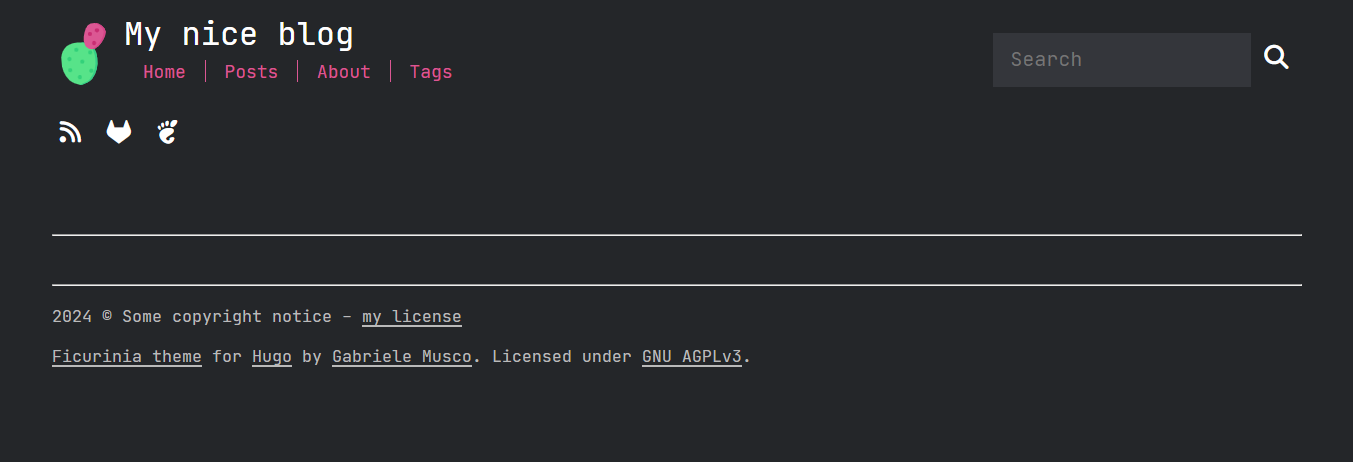Open the RSS feed icon
1353x462 pixels.
(x=70, y=132)
